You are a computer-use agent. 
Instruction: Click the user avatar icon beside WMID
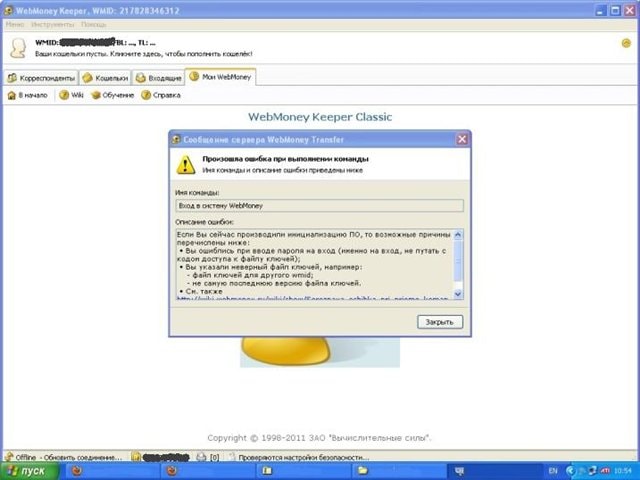(18, 48)
